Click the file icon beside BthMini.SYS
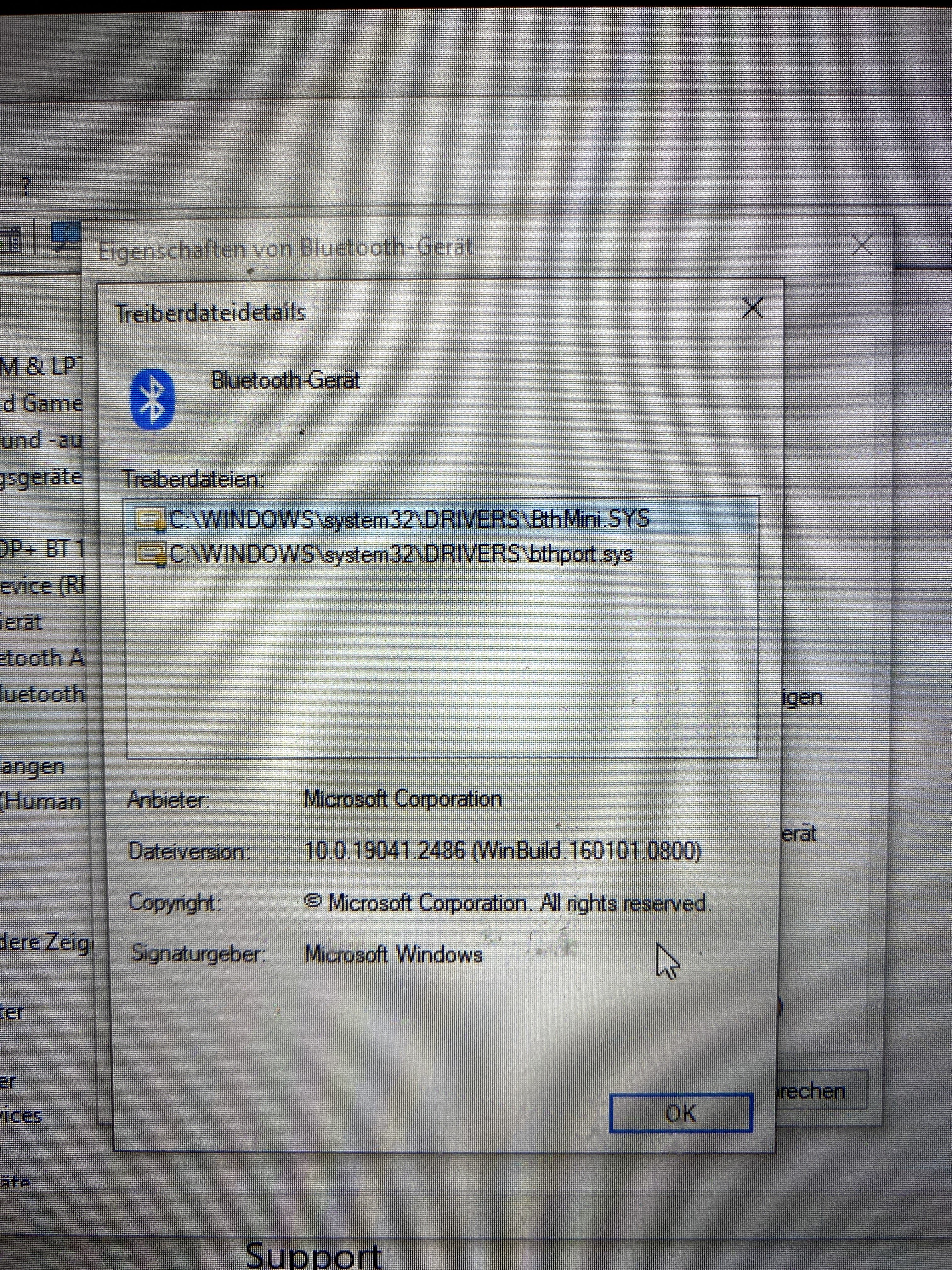The height and width of the screenshot is (1270, 952). (x=149, y=520)
